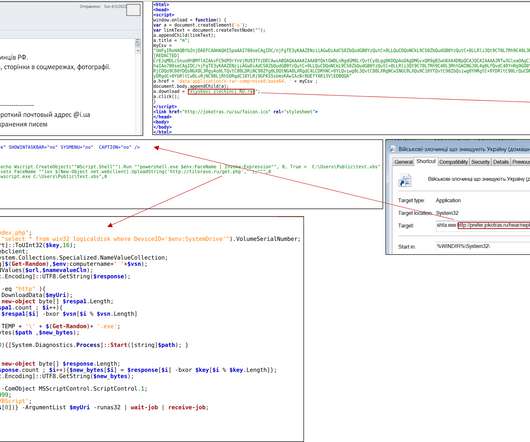Click the 'a.click();' code line

pos(166,97)
